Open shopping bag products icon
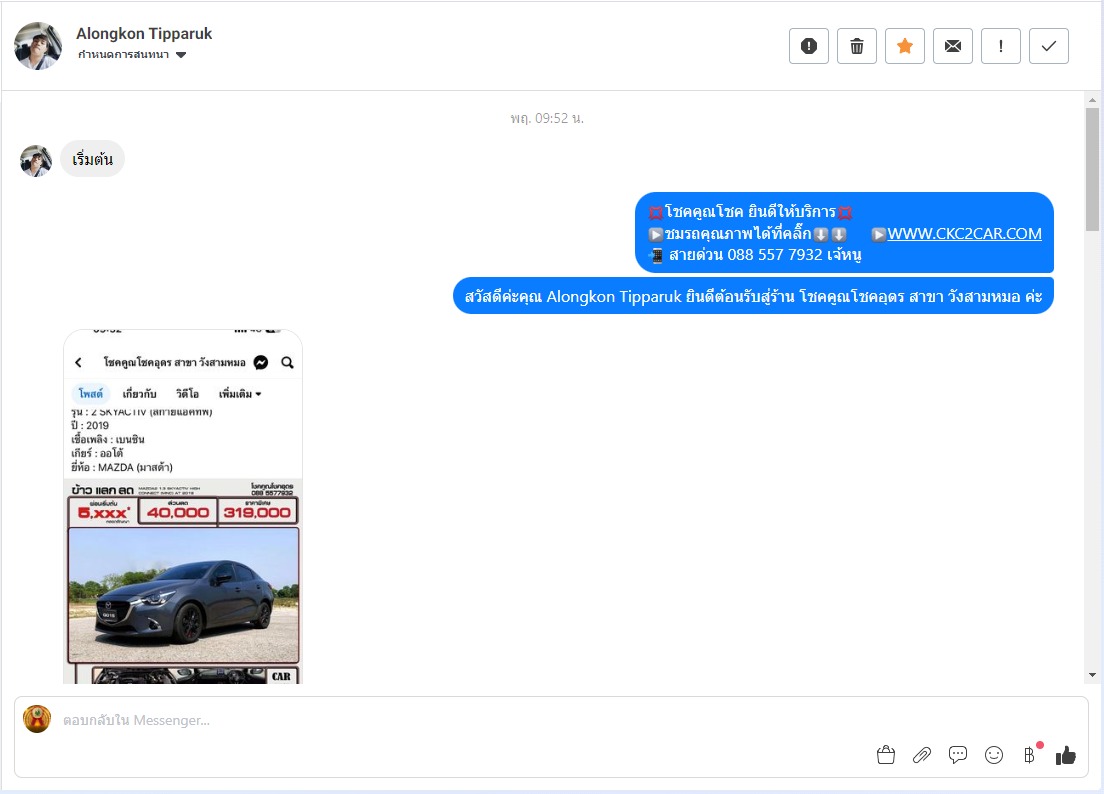 886,755
